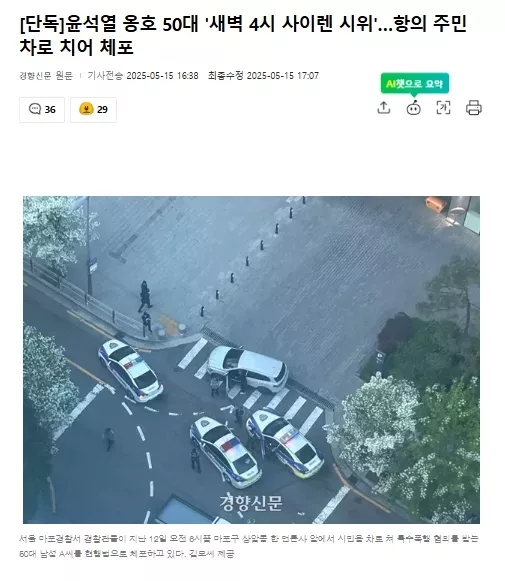Click the 기사전송 2025-05-15 16:38 timestamp
The width and height of the screenshot is (505, 581).
point(143,76)
